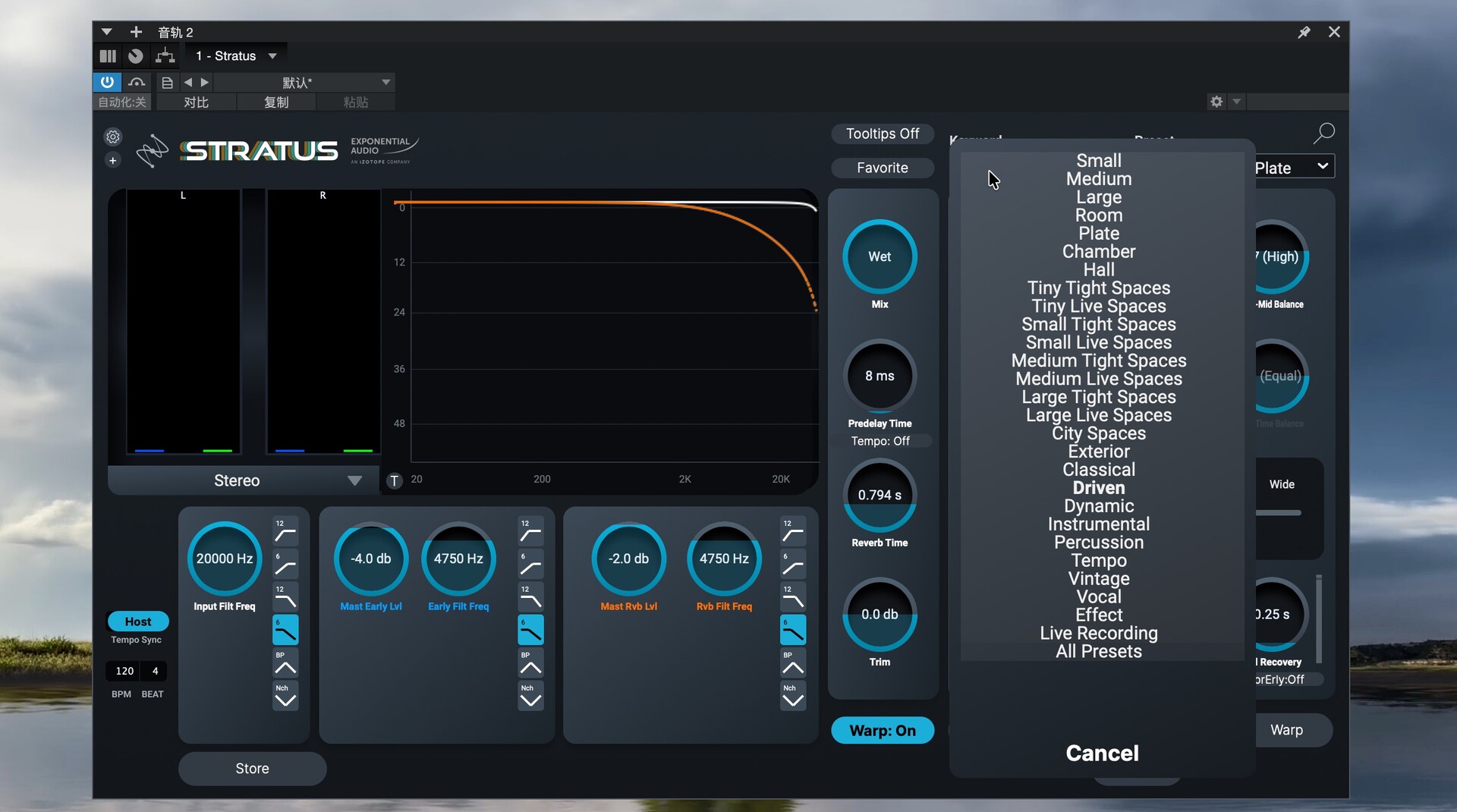Click Cancel to close the keyword list
1457x812 pixels.
[1102, 753]
